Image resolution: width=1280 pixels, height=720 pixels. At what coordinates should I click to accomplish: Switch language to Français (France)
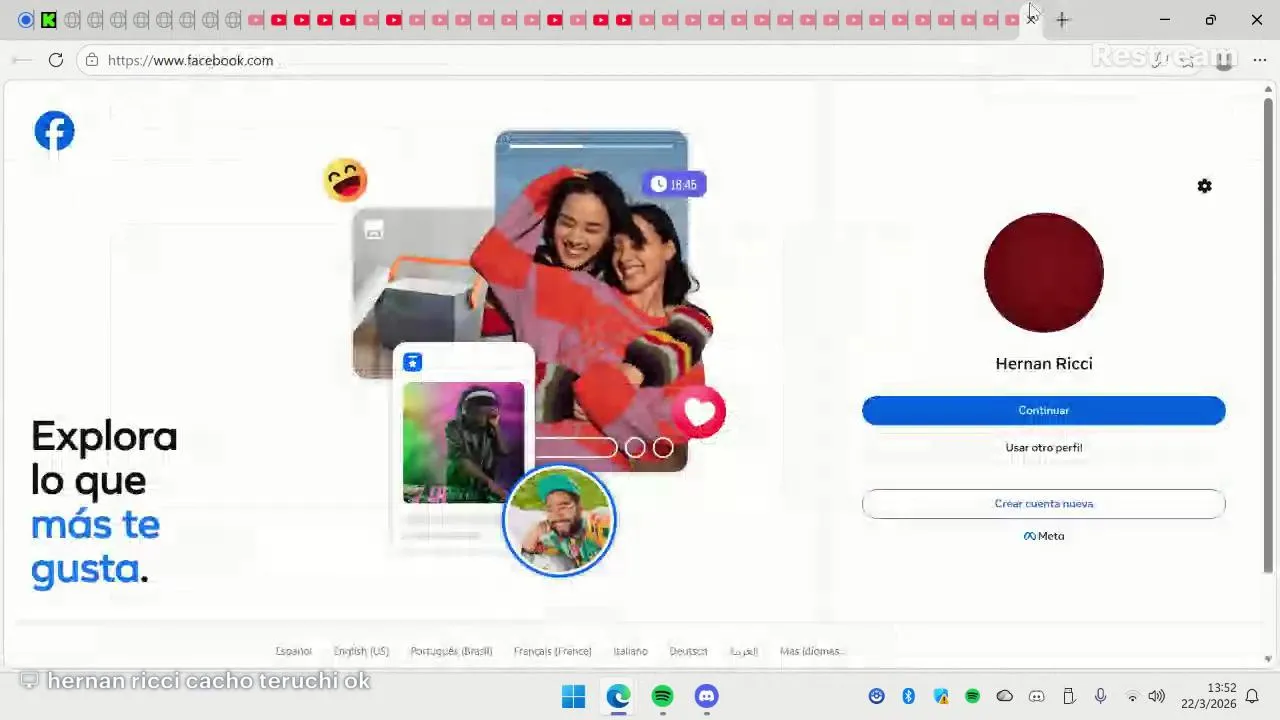[552, 651]
